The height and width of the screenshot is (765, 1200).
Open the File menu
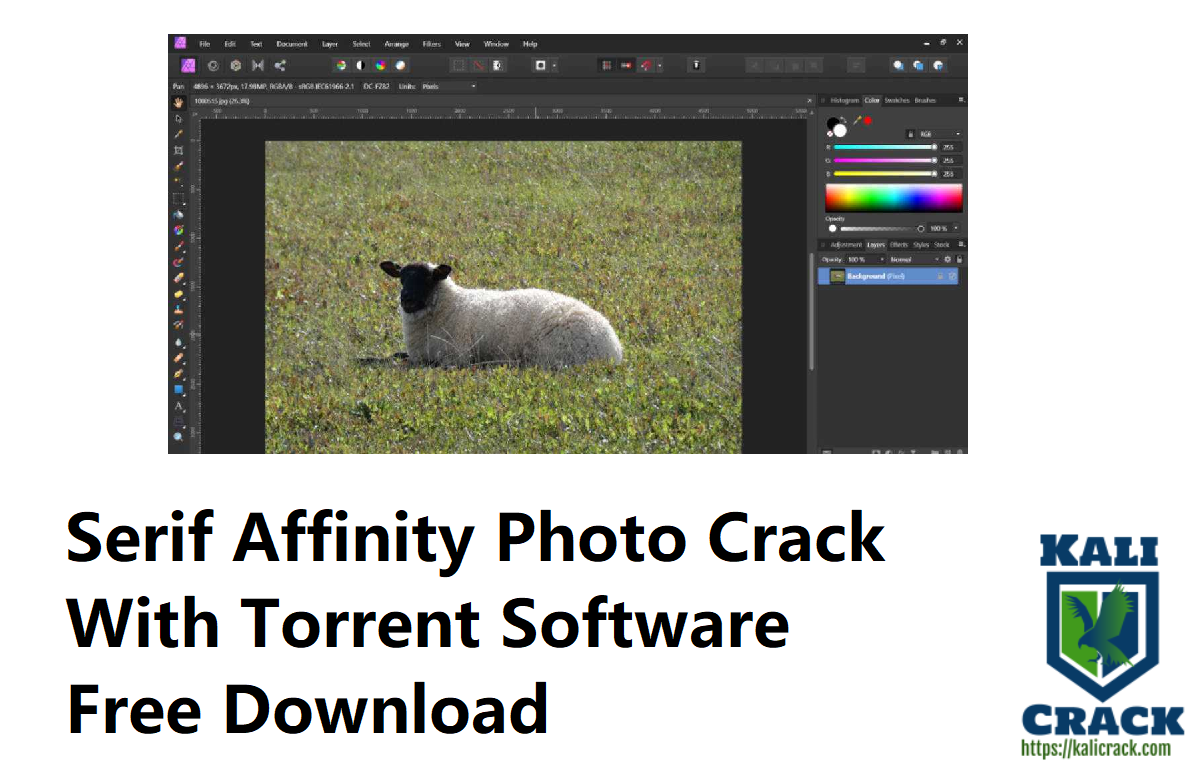point(204,44)
